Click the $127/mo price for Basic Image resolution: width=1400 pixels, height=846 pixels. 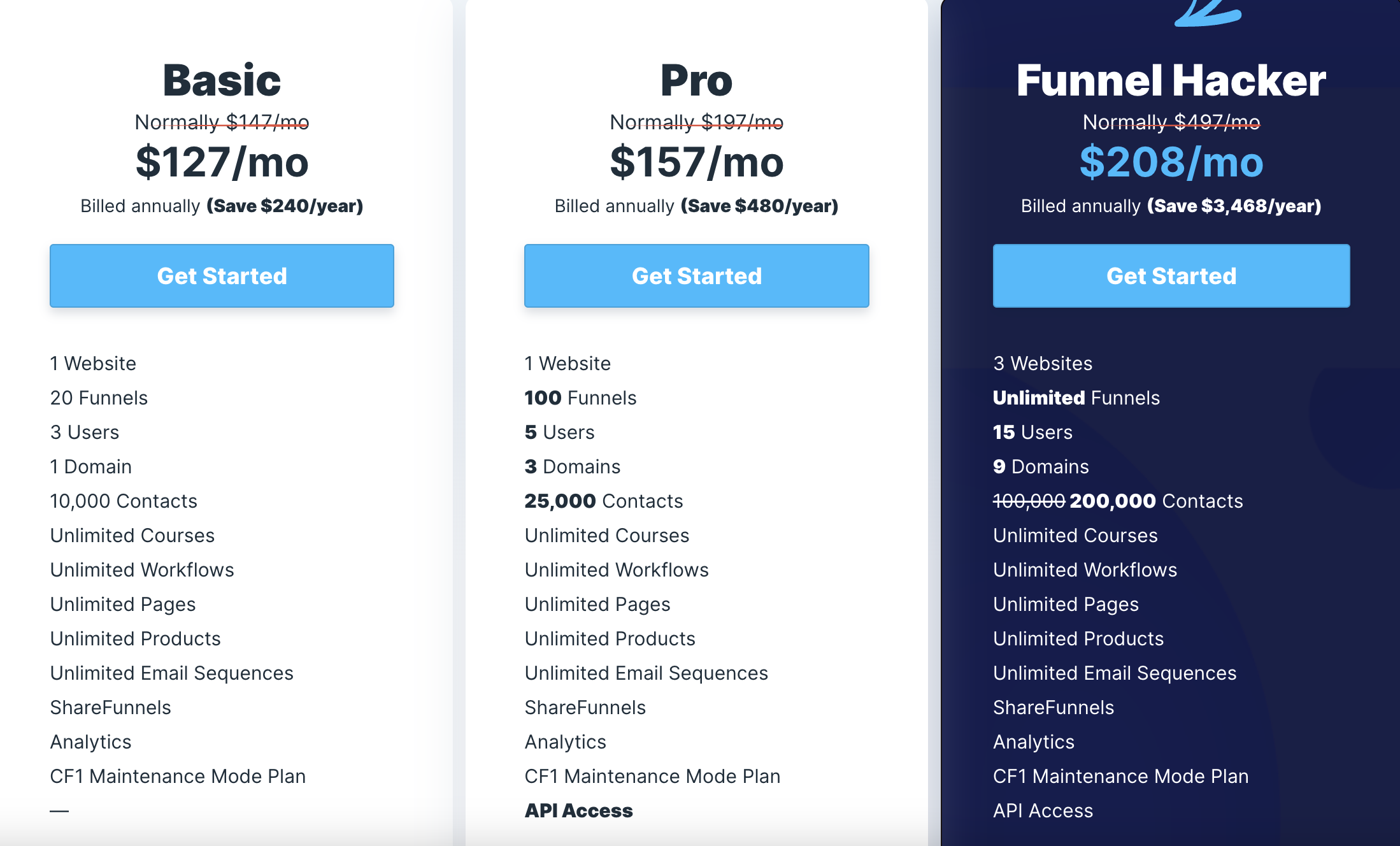[221, 162]
